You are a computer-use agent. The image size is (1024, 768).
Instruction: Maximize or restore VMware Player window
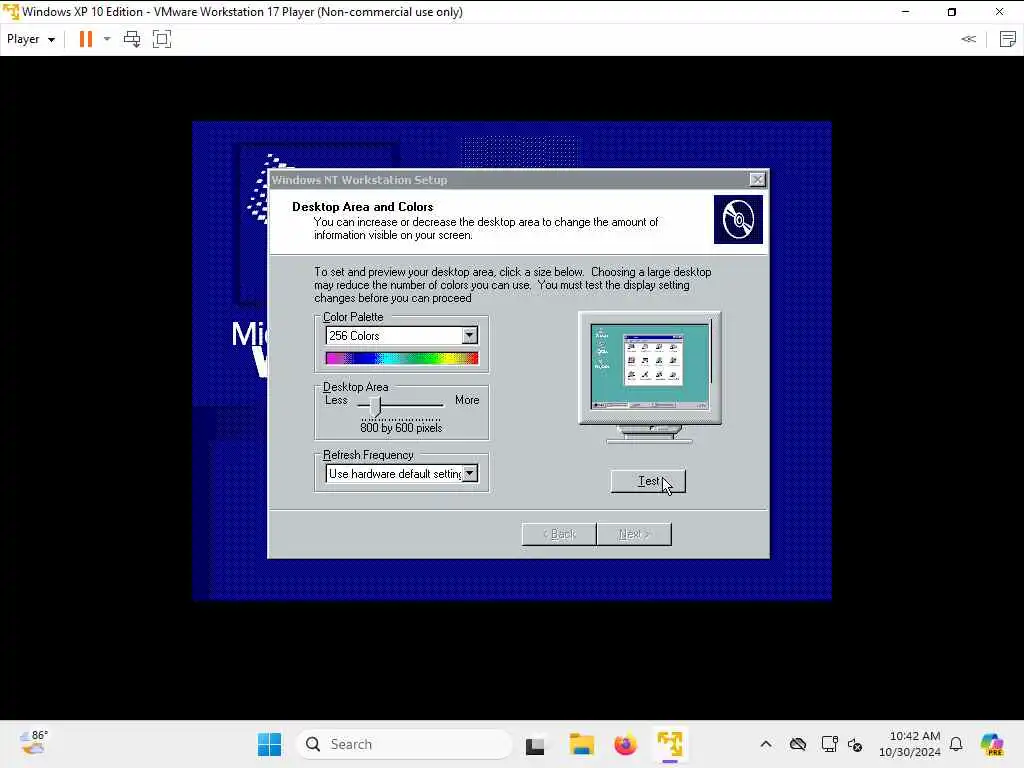tap(952, 12)
